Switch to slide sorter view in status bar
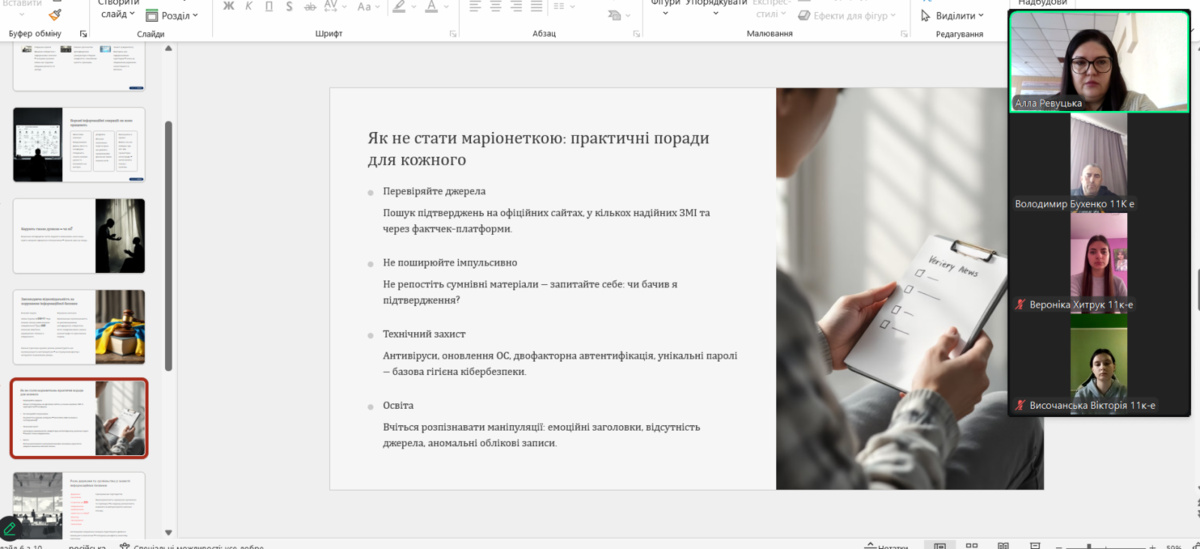Screen dimensions: 1200x549 972,545
